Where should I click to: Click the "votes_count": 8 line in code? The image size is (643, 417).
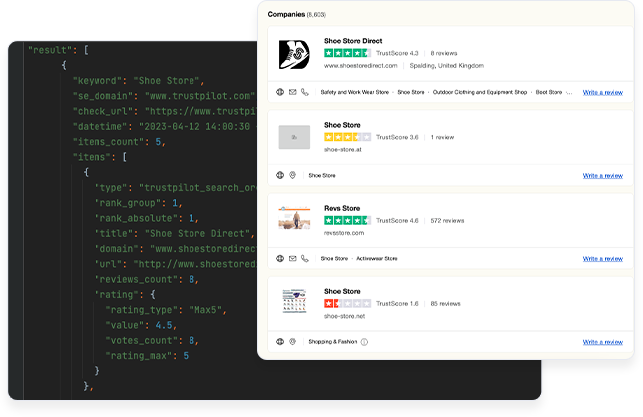pos(152,340)
